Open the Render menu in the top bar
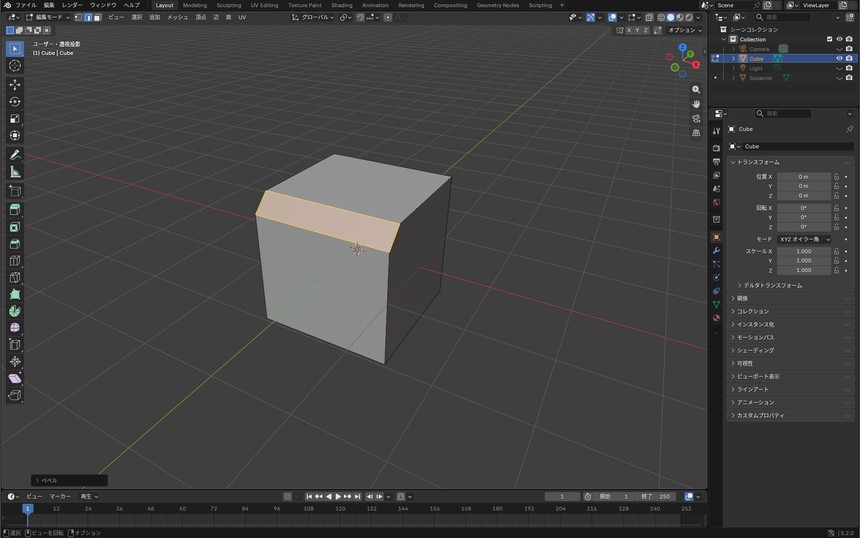Image resolution: width=860 pixels, height=538 pixels. (x=72, y=5)
